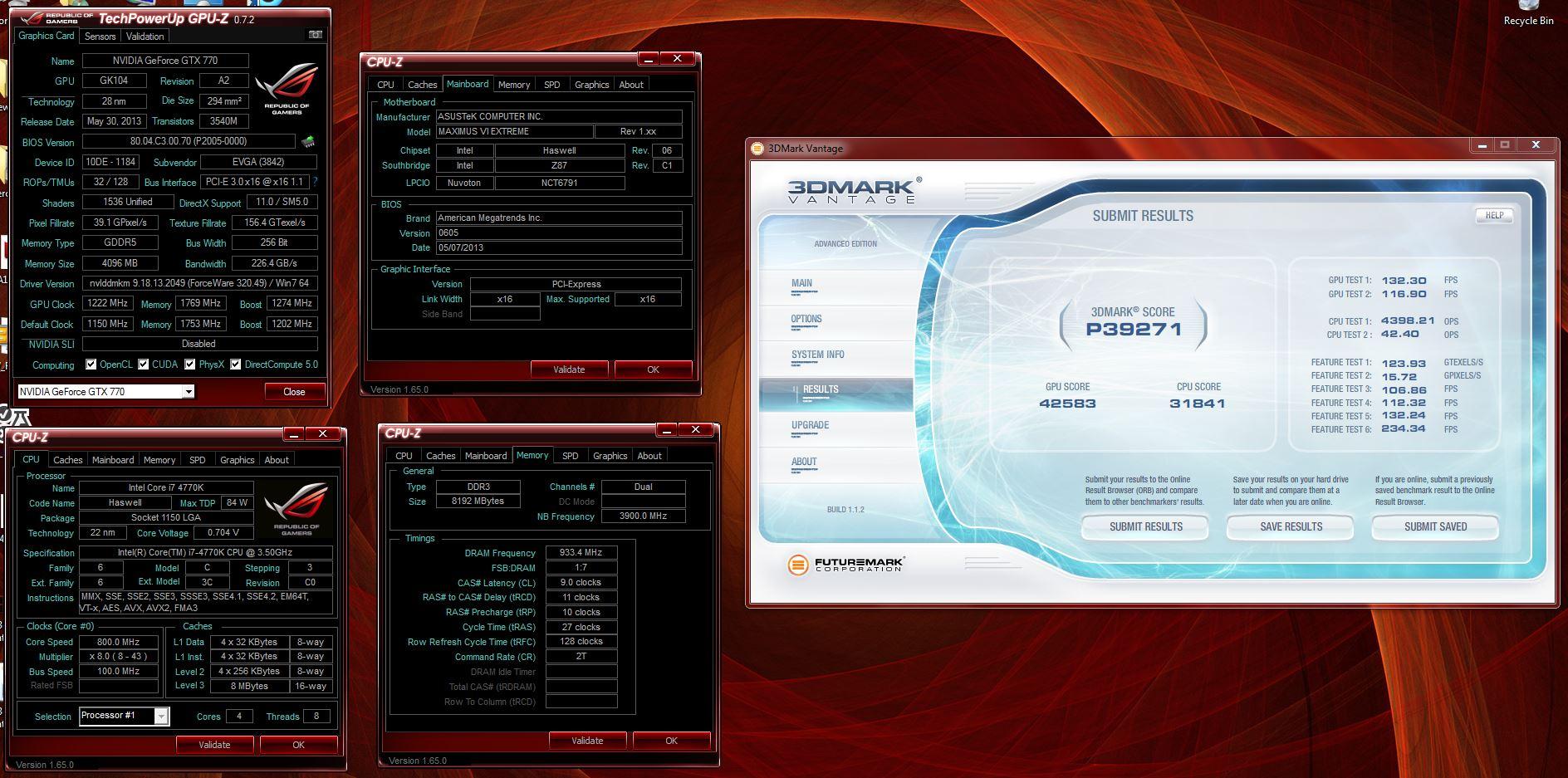1568x778 pixels.
Task: Open the Mainboard tab in the CPU-Z processor window
Action: (113, 460)
